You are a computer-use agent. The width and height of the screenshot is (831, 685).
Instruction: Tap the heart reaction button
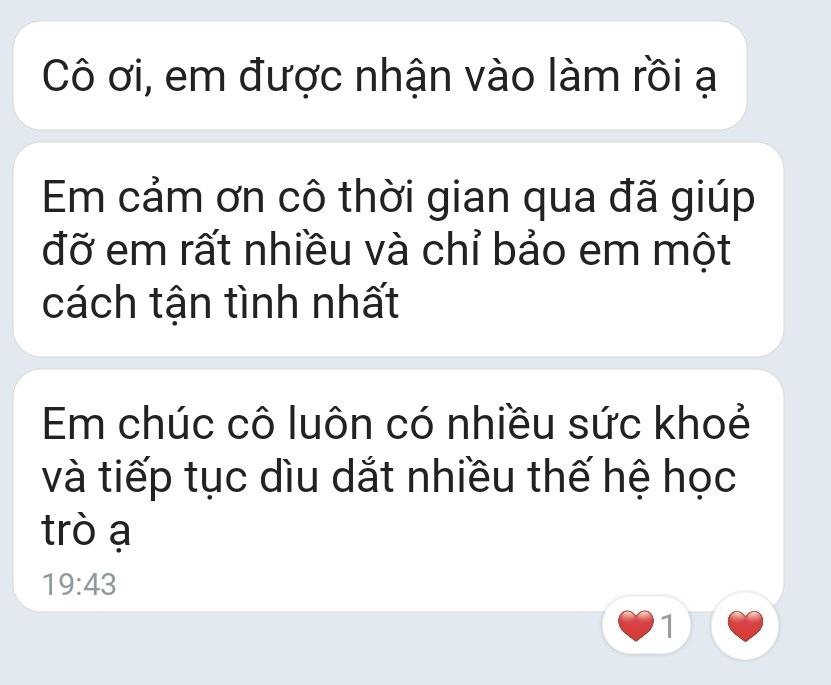(x=745, y=626)
